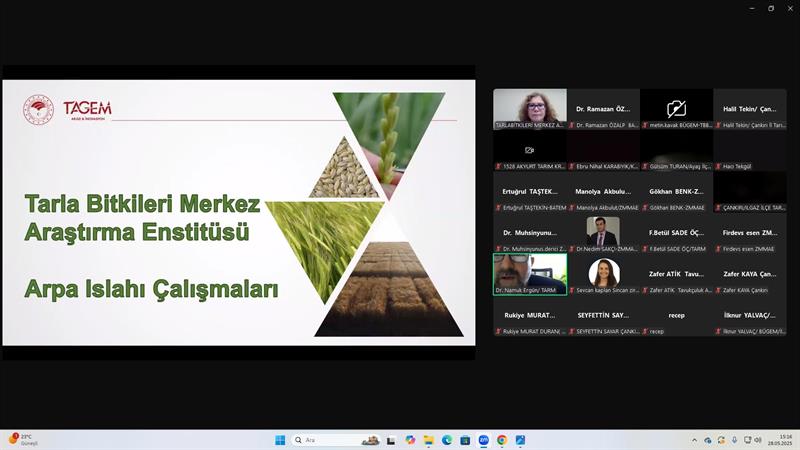800x450 pixels.
Task: Expand the hidden system tray icons chevron
Action: 695,440
